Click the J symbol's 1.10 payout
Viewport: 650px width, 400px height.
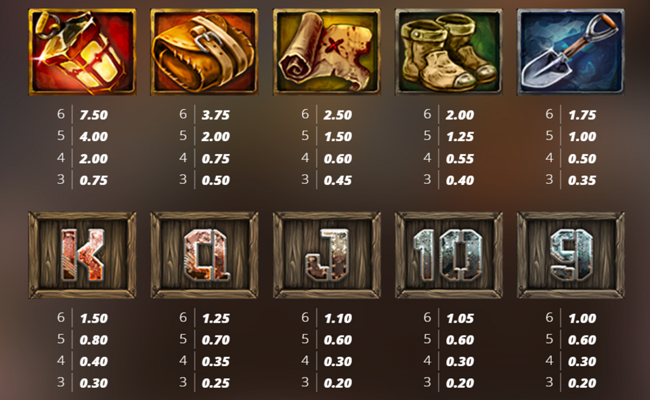coord(338,318)
